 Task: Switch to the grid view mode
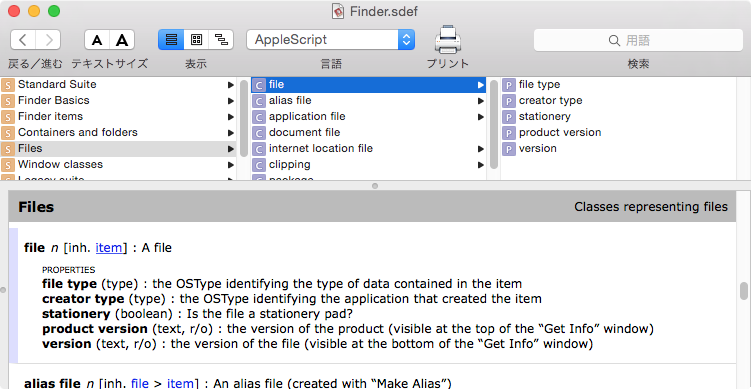(196, 40)
